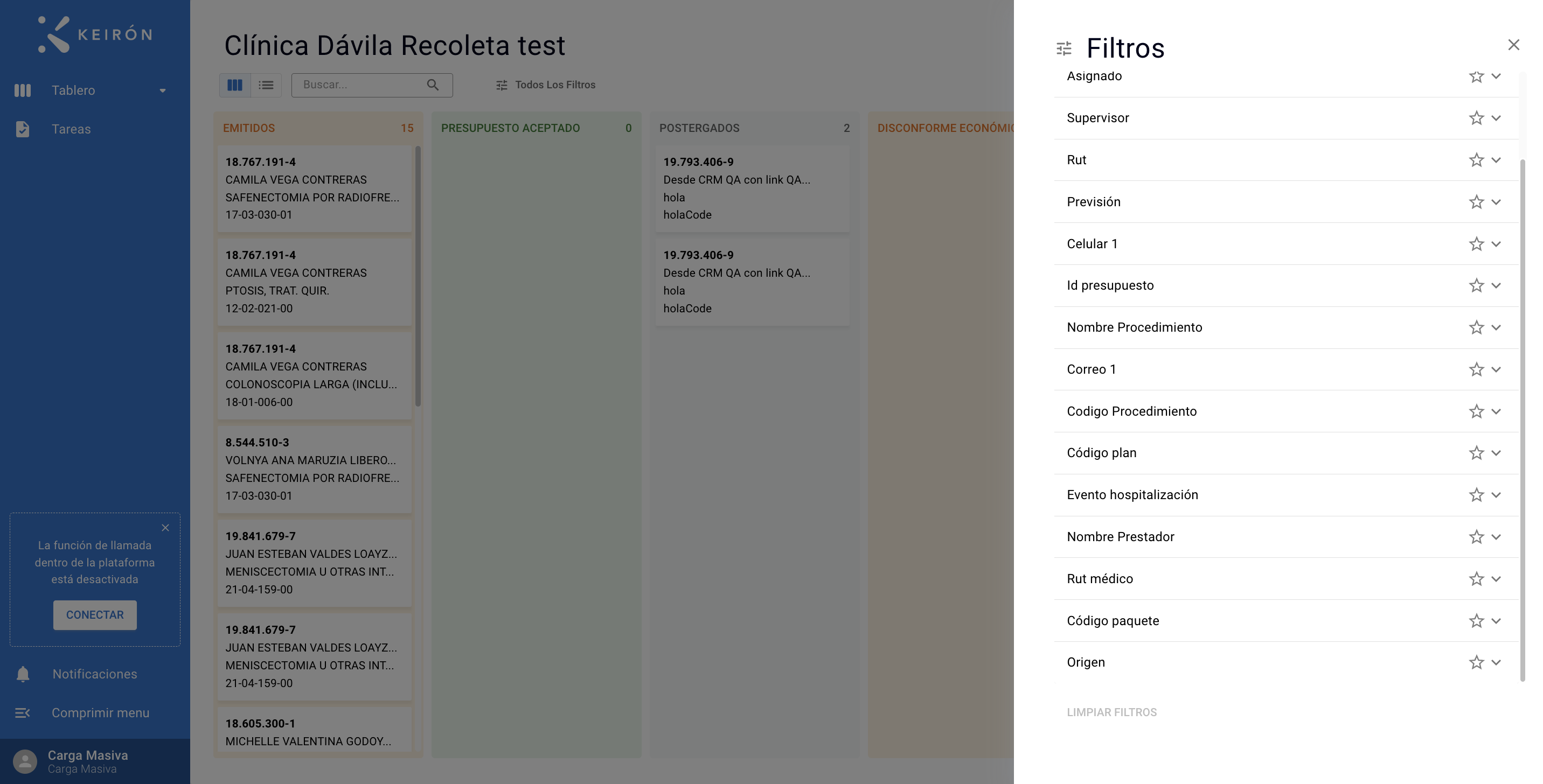Click the POSTERGADOS column header
The image size is (1543, 784).
click(754, 128)
